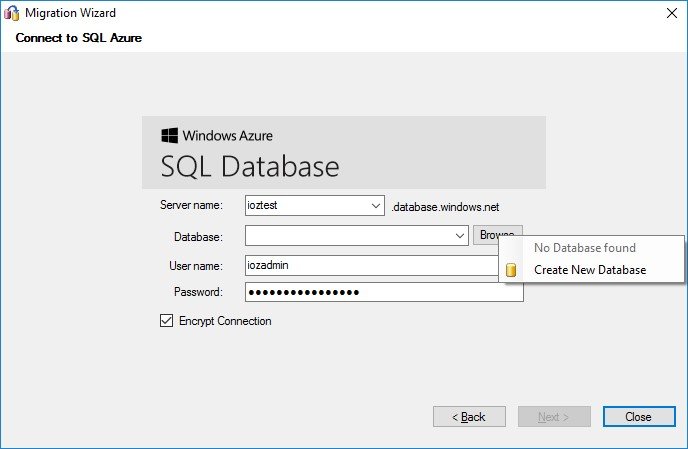Close the Migration Wizard window with X
Screen dimensions: 688x449
point(672,13)
